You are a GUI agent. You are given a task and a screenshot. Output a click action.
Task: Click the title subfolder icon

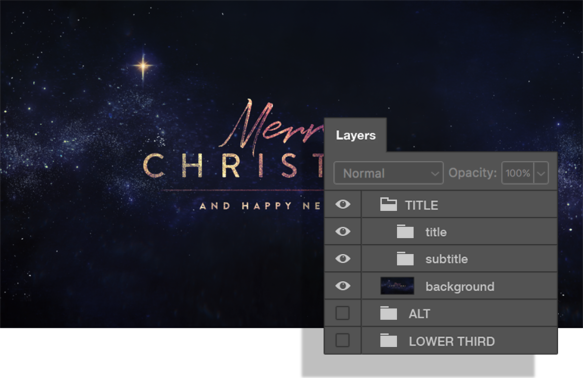click(x=405, y=232)
